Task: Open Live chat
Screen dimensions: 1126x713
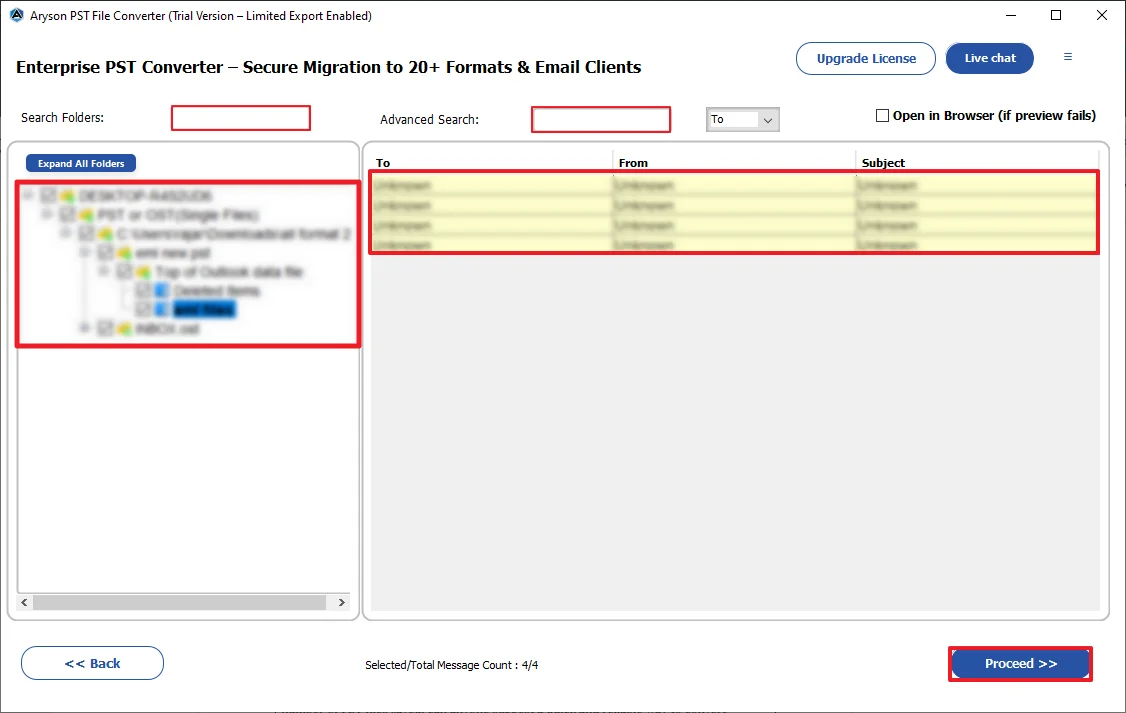Action: click(x=990, y=58)
